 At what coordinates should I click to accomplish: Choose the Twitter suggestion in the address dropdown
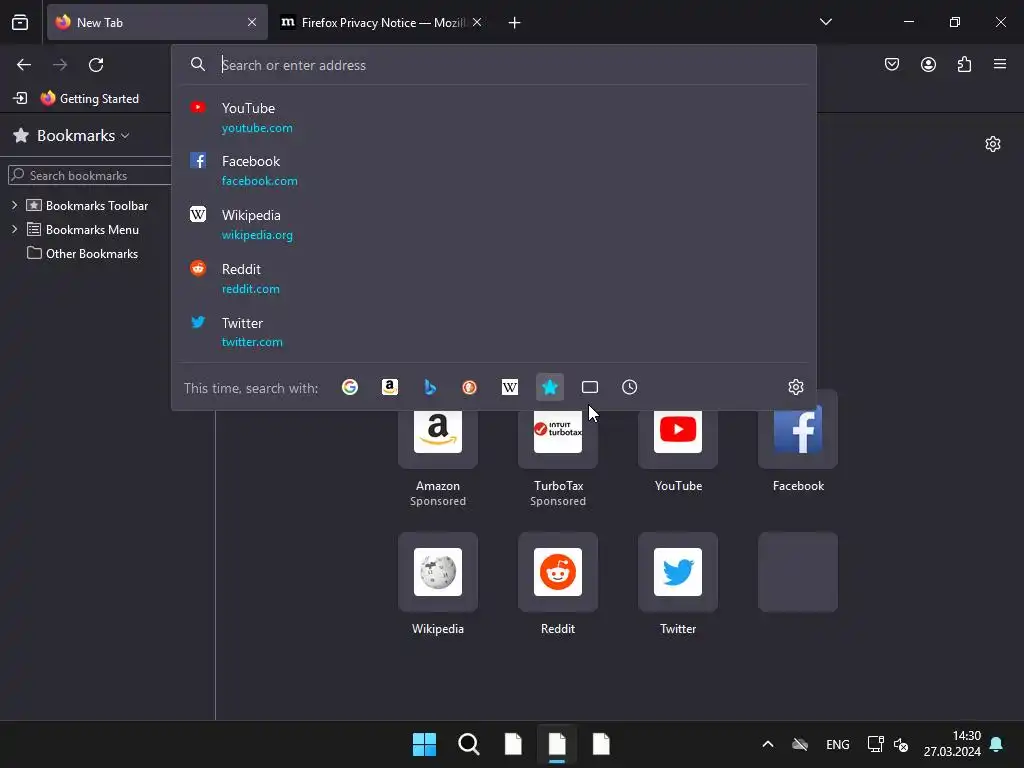494,332
